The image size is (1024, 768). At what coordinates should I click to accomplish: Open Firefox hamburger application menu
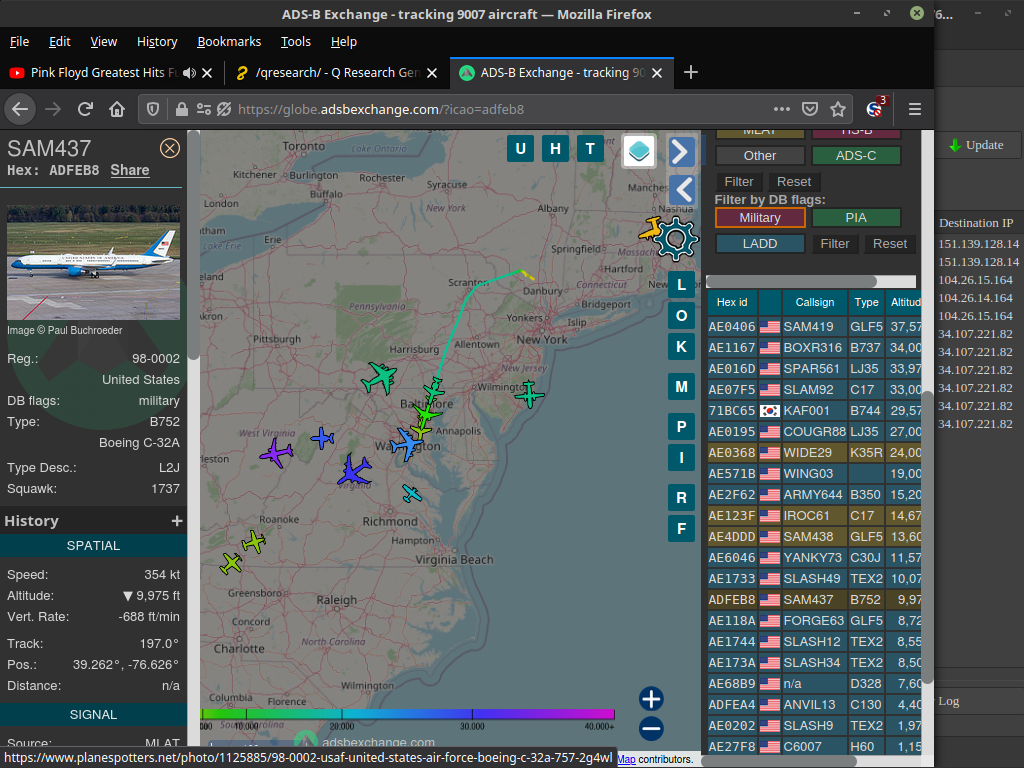coord(914,109)
